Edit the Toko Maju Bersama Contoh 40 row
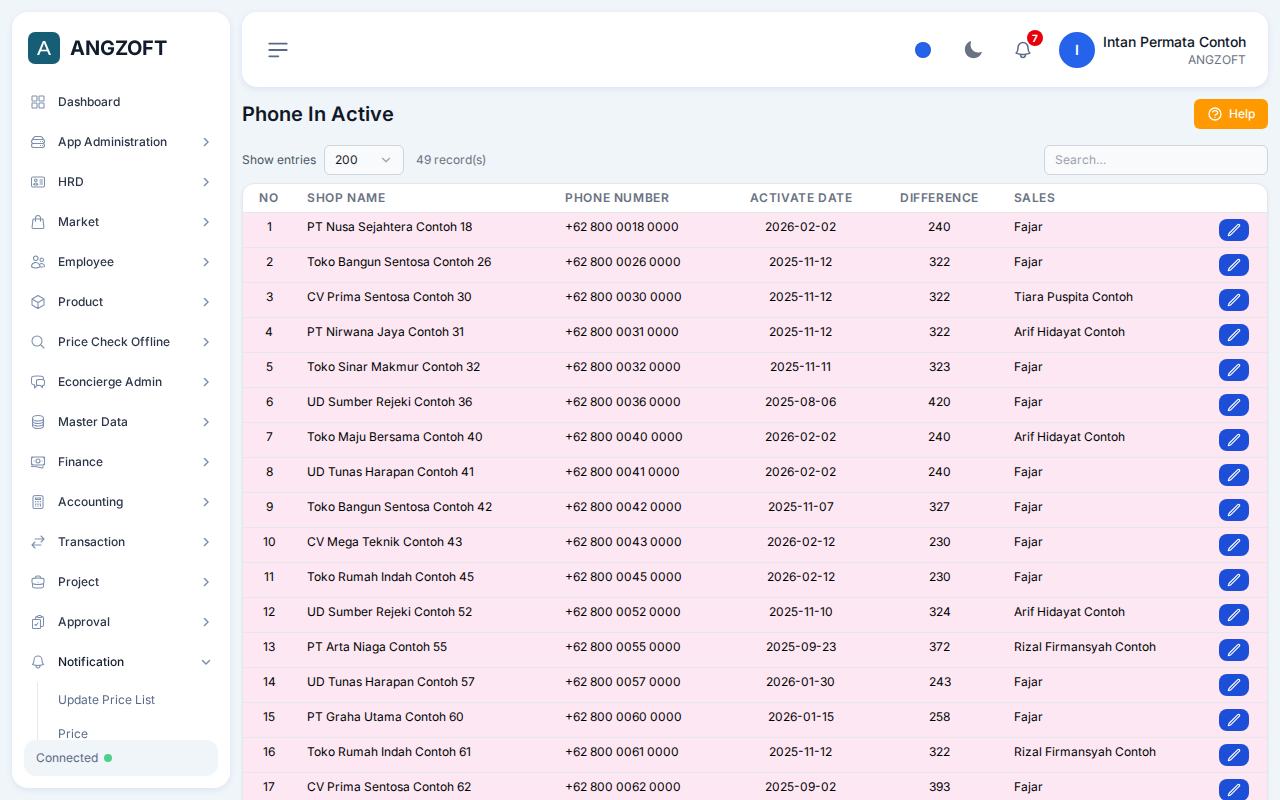The width and height of the screenshot is (1280, 800). [1234, 440]
